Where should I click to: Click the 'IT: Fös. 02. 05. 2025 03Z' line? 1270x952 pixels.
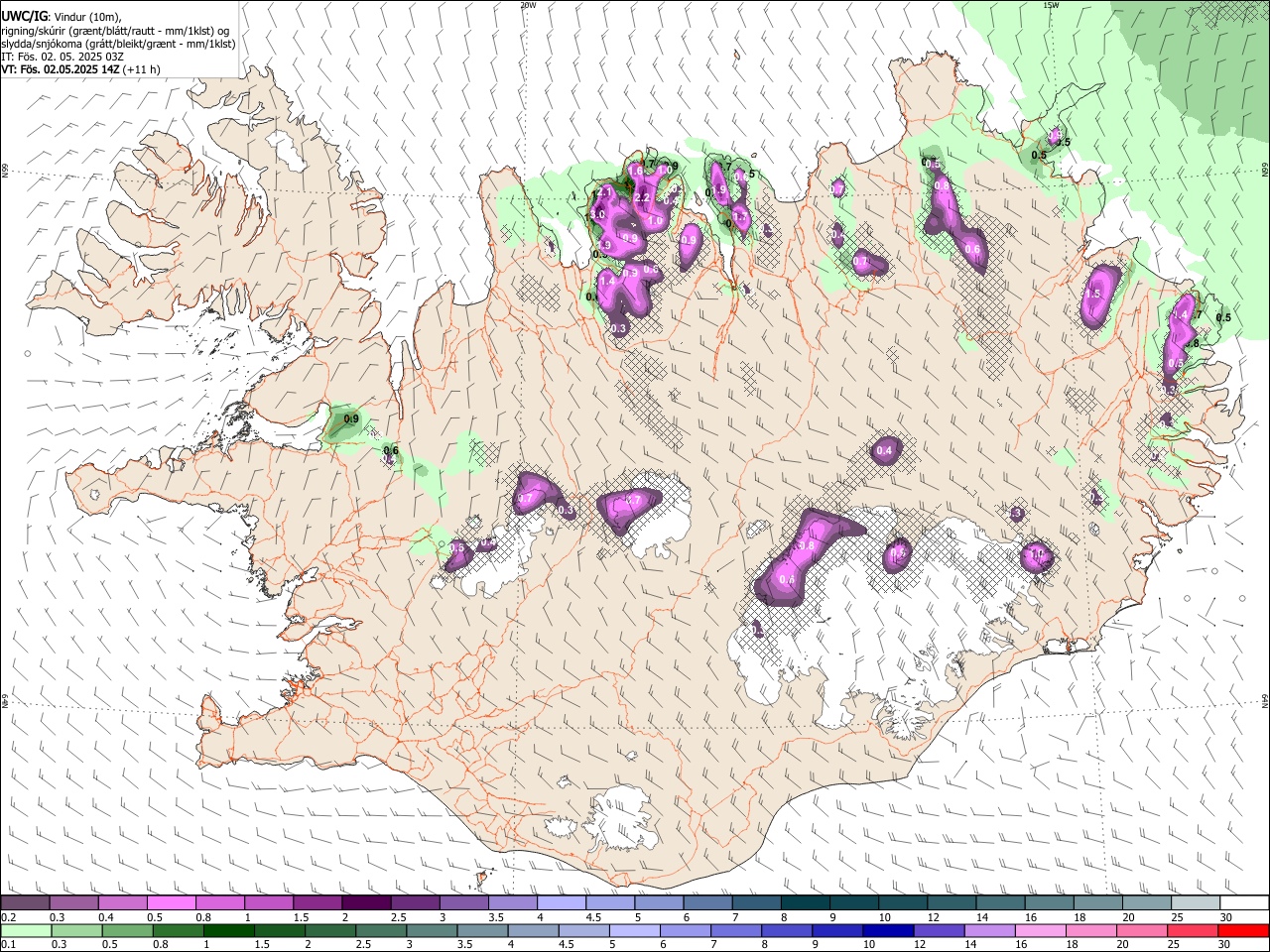[x=63, y=57]
